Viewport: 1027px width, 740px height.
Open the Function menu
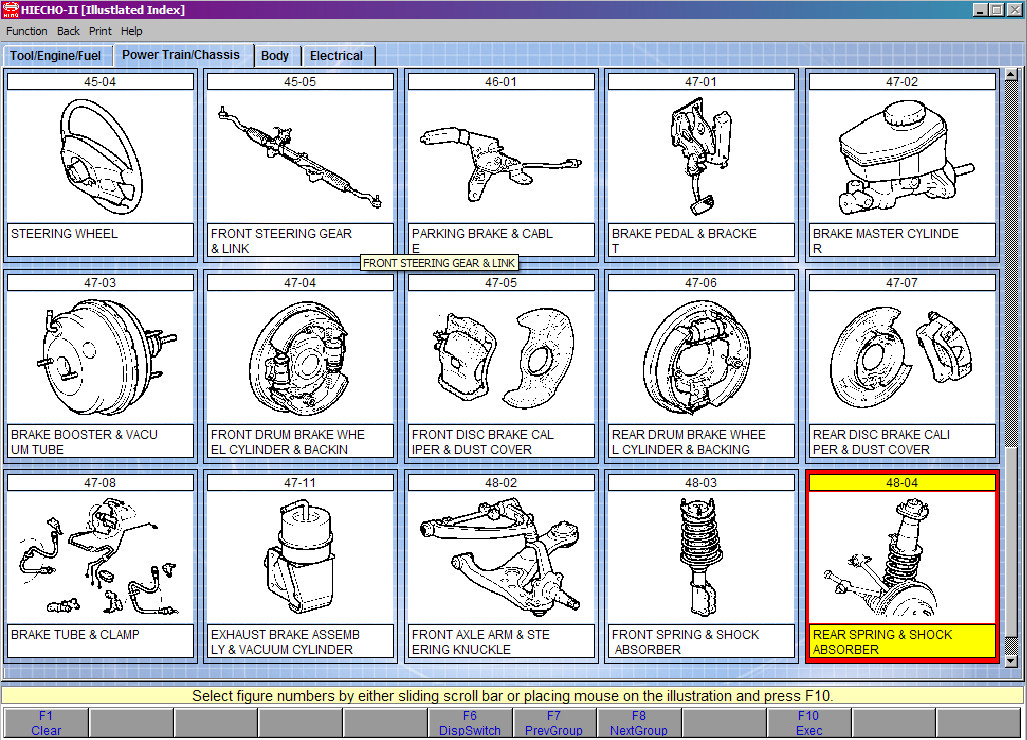click(x=26, y=31)
